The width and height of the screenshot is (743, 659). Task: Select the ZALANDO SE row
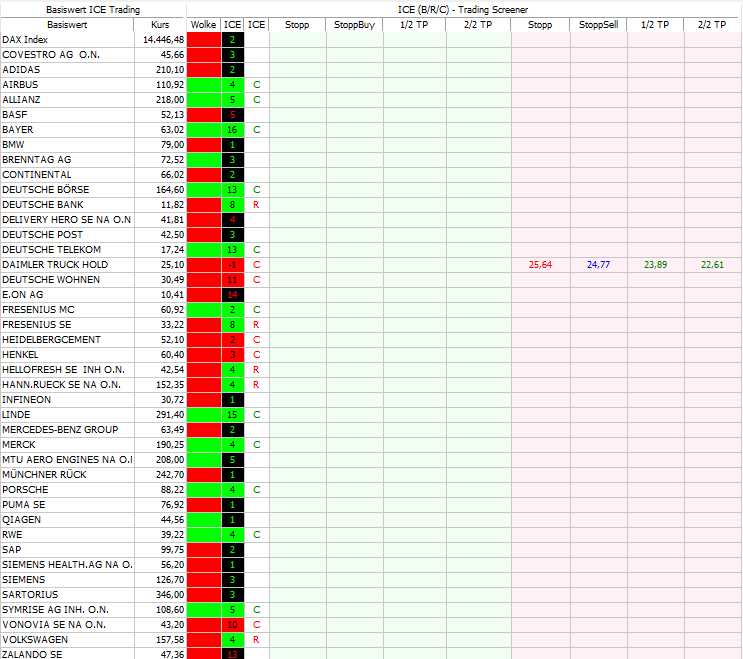pos(32,654)
